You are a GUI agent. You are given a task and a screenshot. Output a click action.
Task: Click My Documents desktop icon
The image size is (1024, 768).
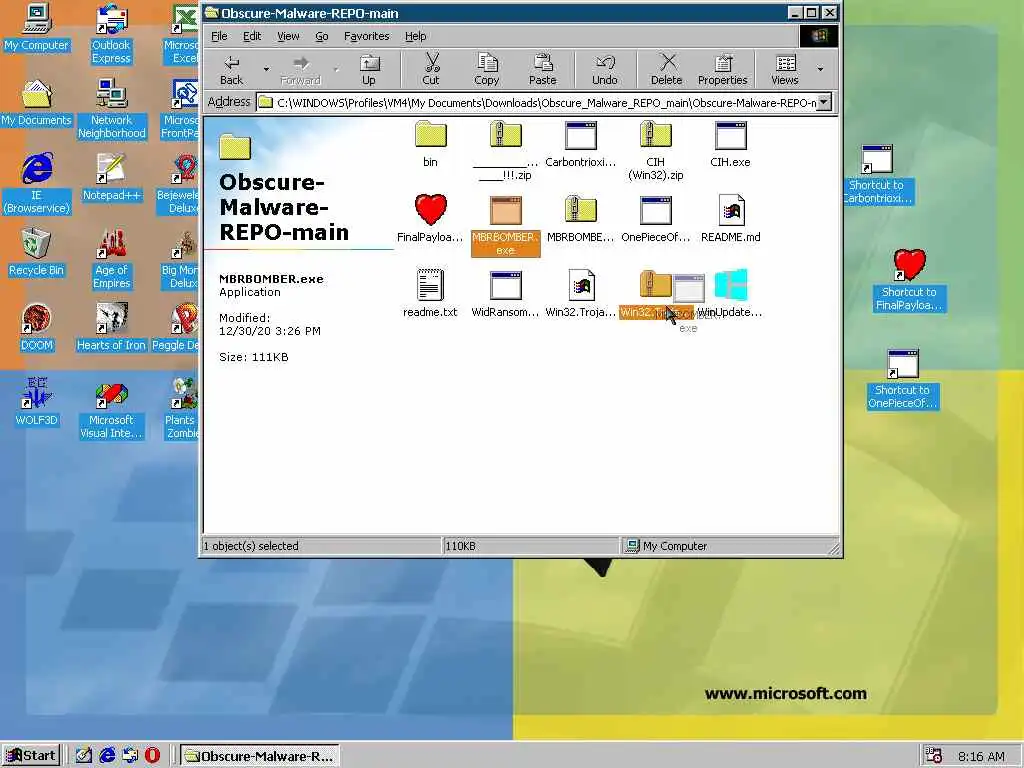point(37,103)
